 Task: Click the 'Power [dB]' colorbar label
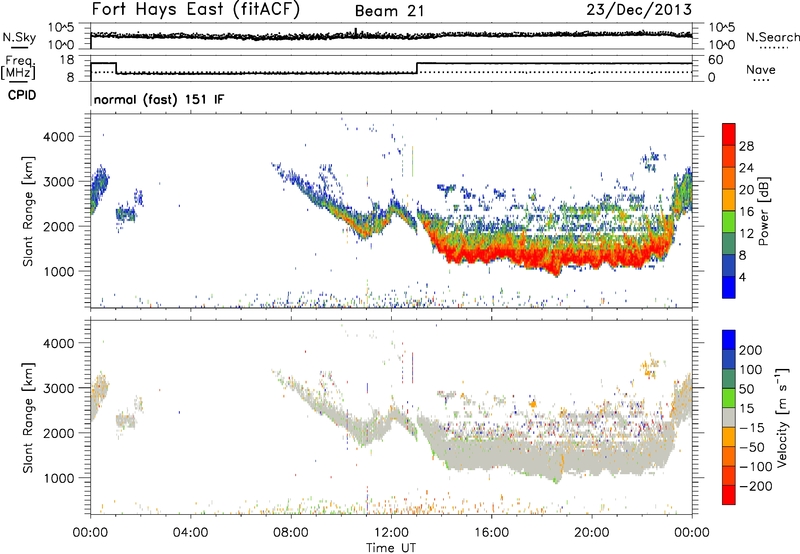coord(763,211)
